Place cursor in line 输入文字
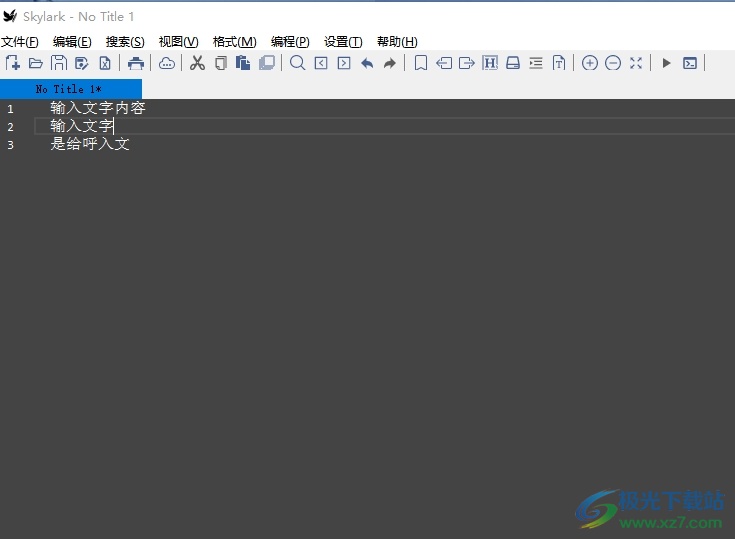The height and width of the screenshot is (539, 735). pyautogui.click(x=82, y=126)
